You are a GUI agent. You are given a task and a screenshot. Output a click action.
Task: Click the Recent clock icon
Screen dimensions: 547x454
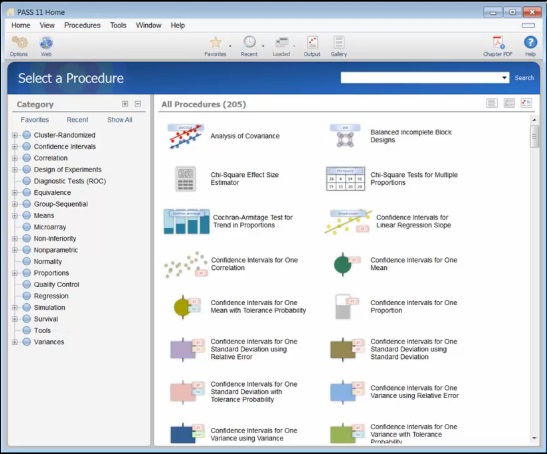pos(249,42)
